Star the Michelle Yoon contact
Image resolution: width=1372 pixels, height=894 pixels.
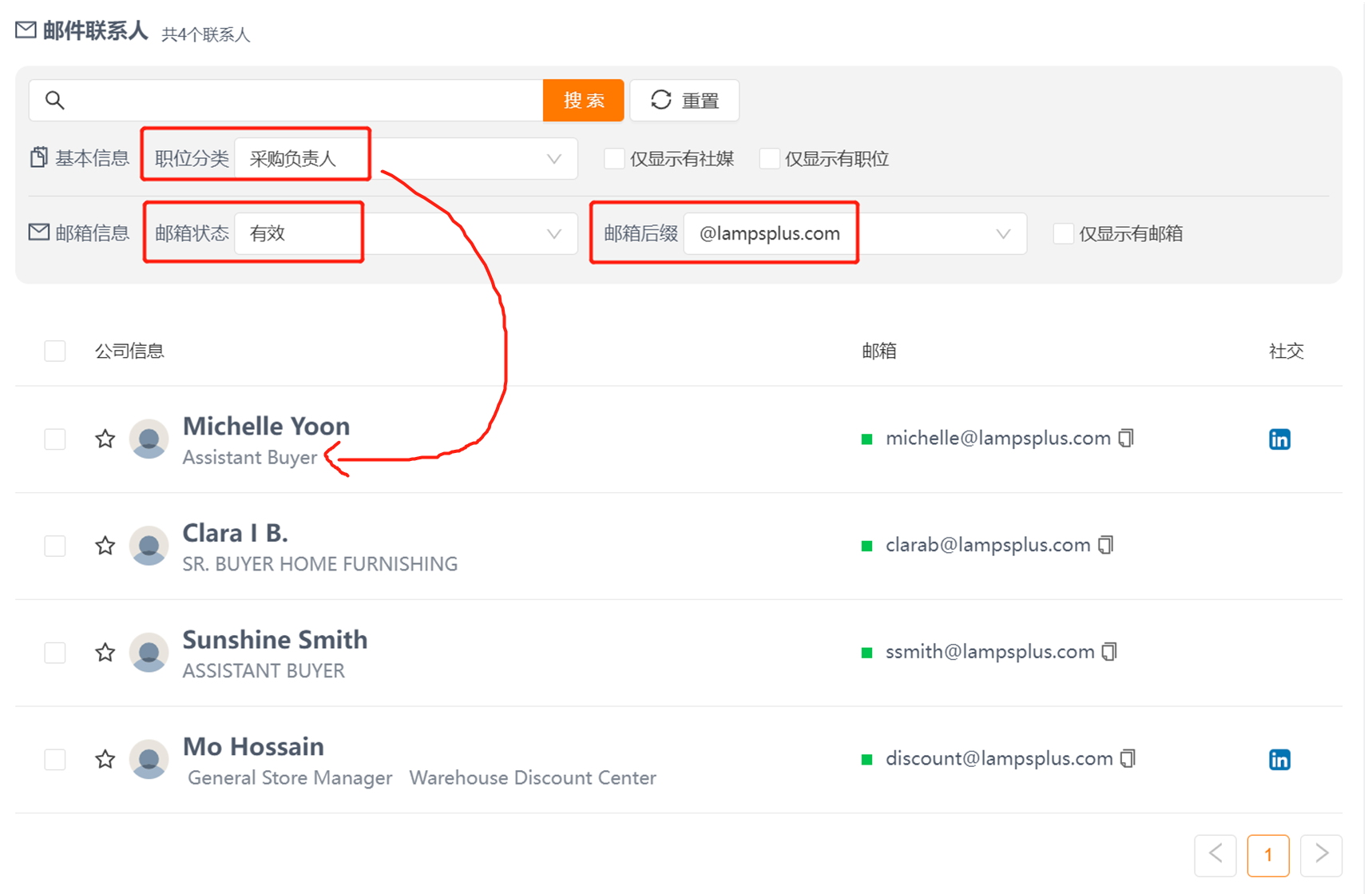105,439
